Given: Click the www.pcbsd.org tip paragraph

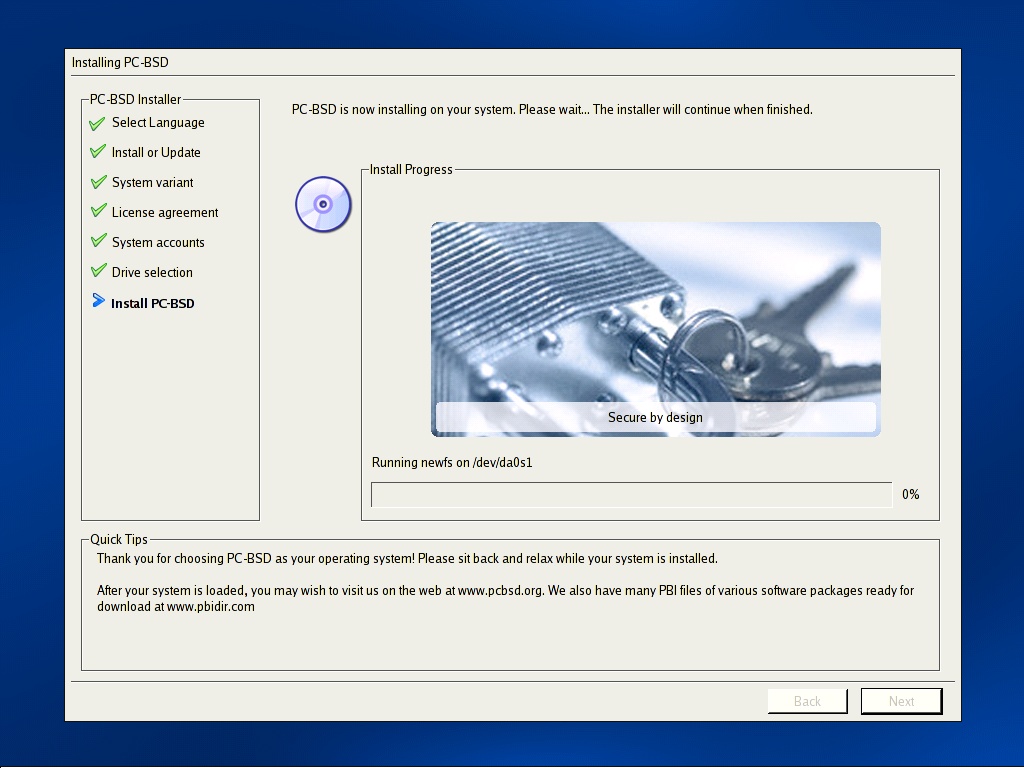Looking at the screenshot, I should tap(505, 598).
